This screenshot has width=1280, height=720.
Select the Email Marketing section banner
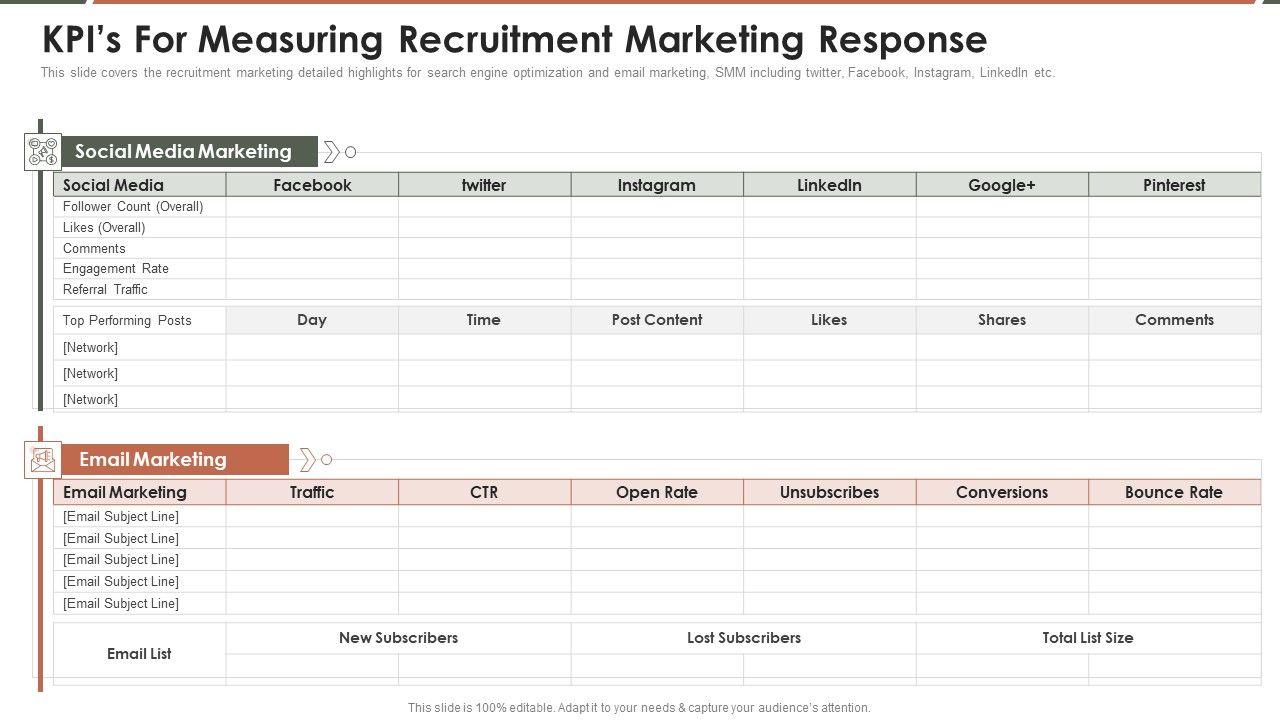click(x=153, y=460)
